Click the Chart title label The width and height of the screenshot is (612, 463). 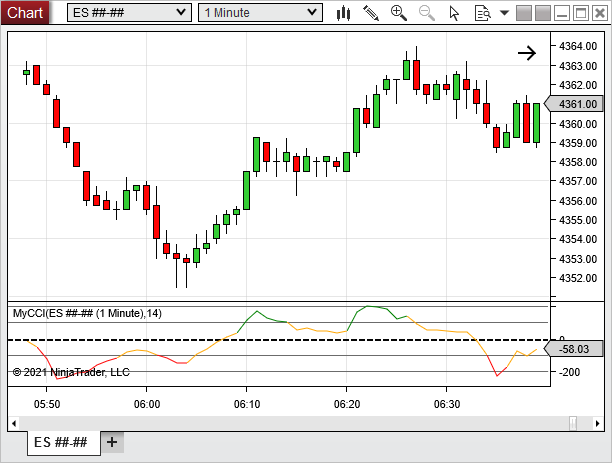tap(26, 13)
